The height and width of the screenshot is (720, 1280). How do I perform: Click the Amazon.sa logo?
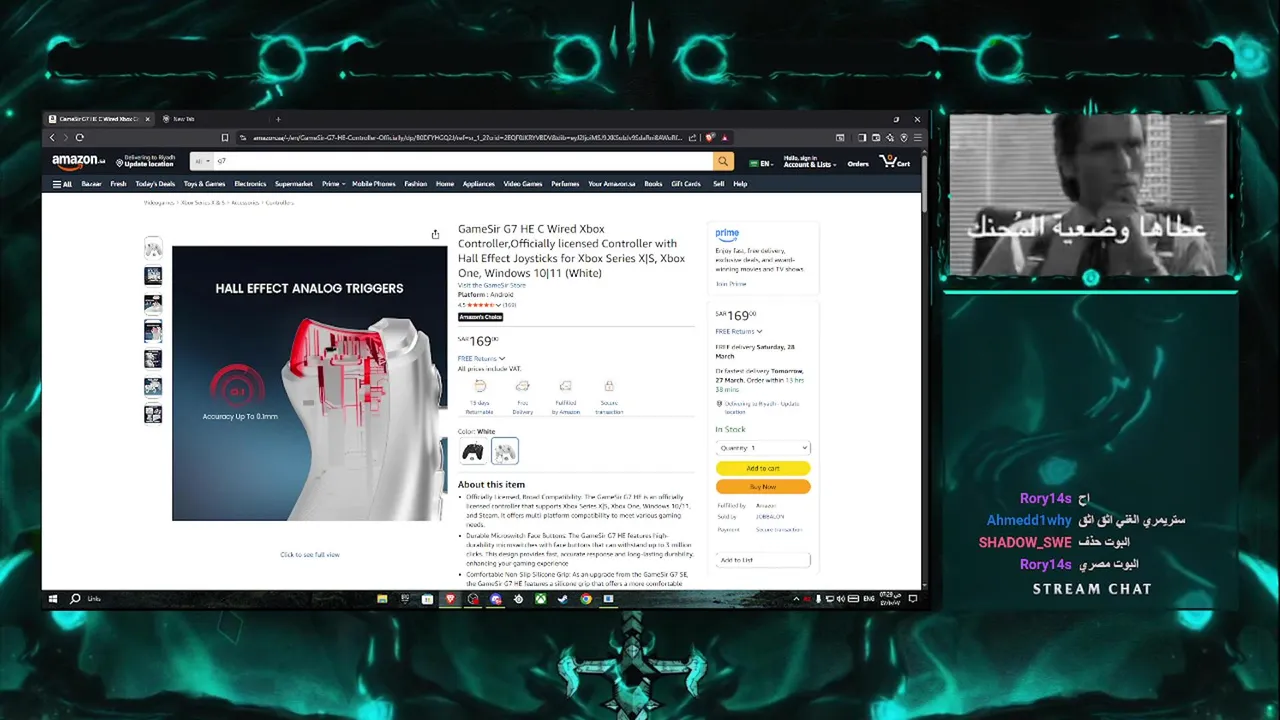[x=79, y=161]
